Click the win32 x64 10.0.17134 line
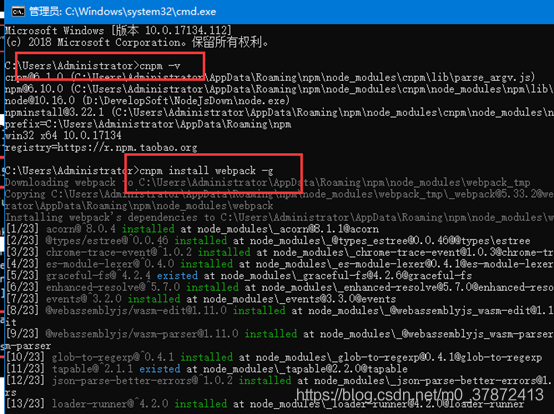Image resolution: width=554 pixels, height=414 pixels. click(63, 135)
